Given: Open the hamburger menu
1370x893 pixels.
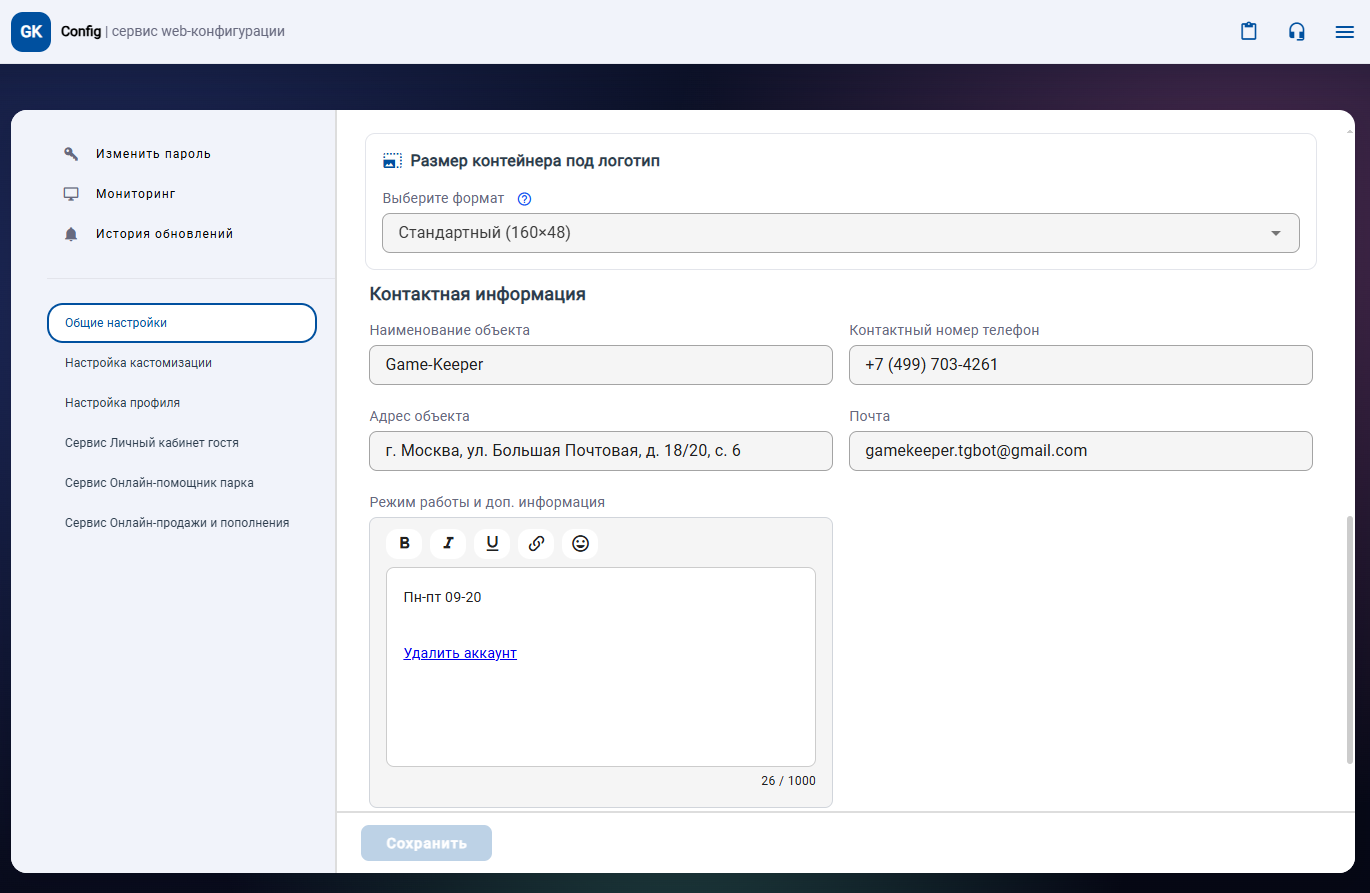Looking at the screenshot, I should pyautogui.click(x=1344, y=32).
